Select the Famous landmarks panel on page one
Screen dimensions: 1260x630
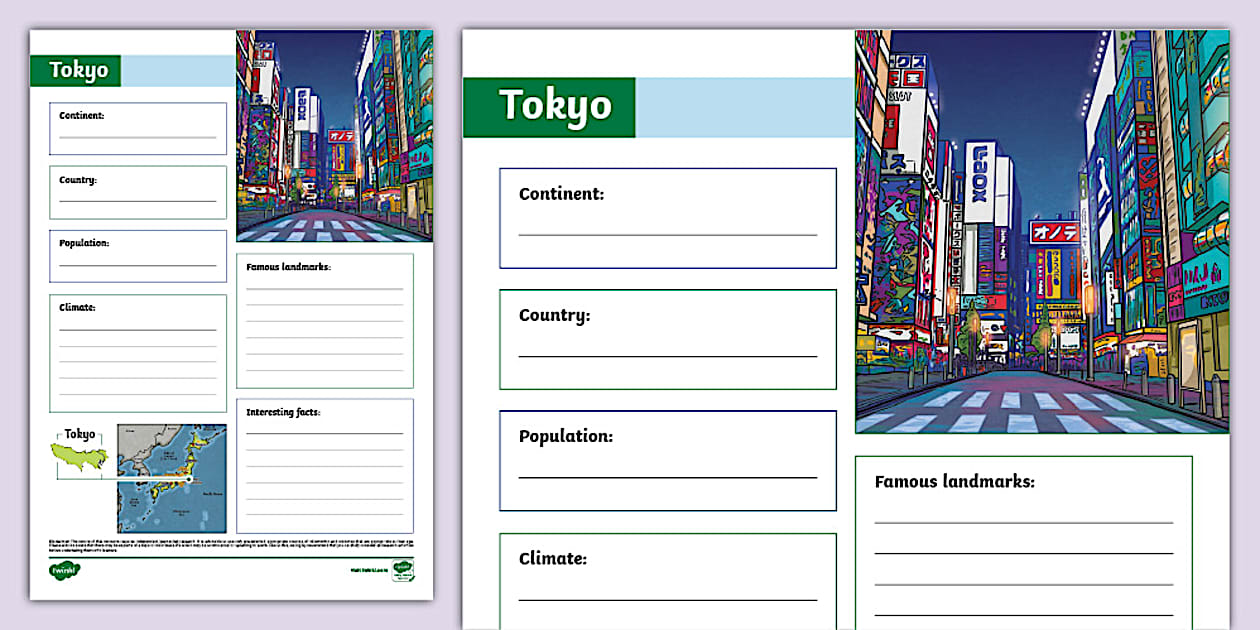tap(325, 318)
